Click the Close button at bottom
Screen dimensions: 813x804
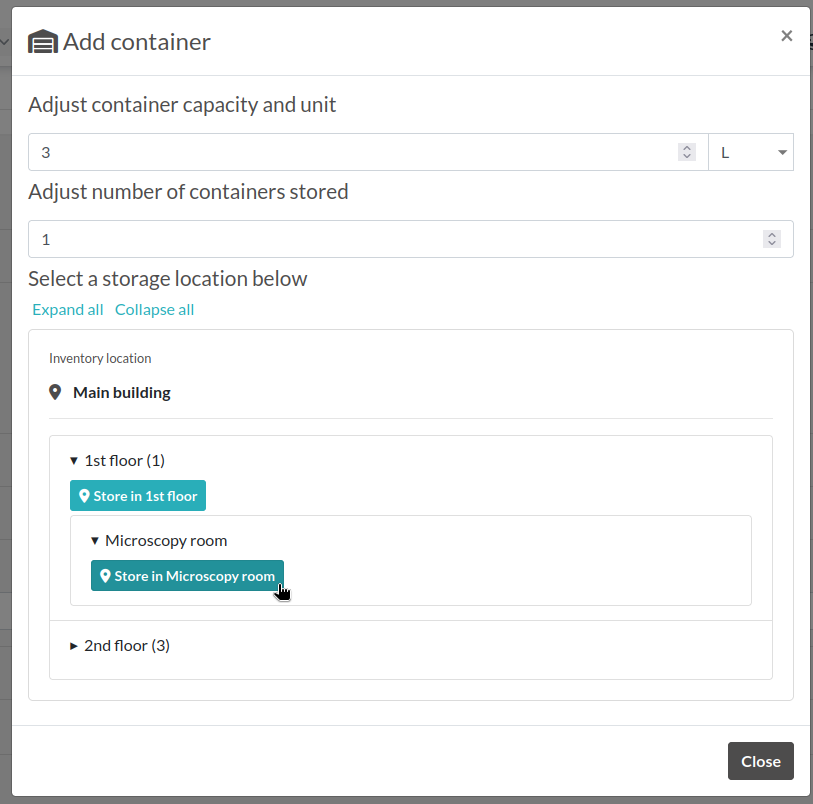click(x=761, y=760)
